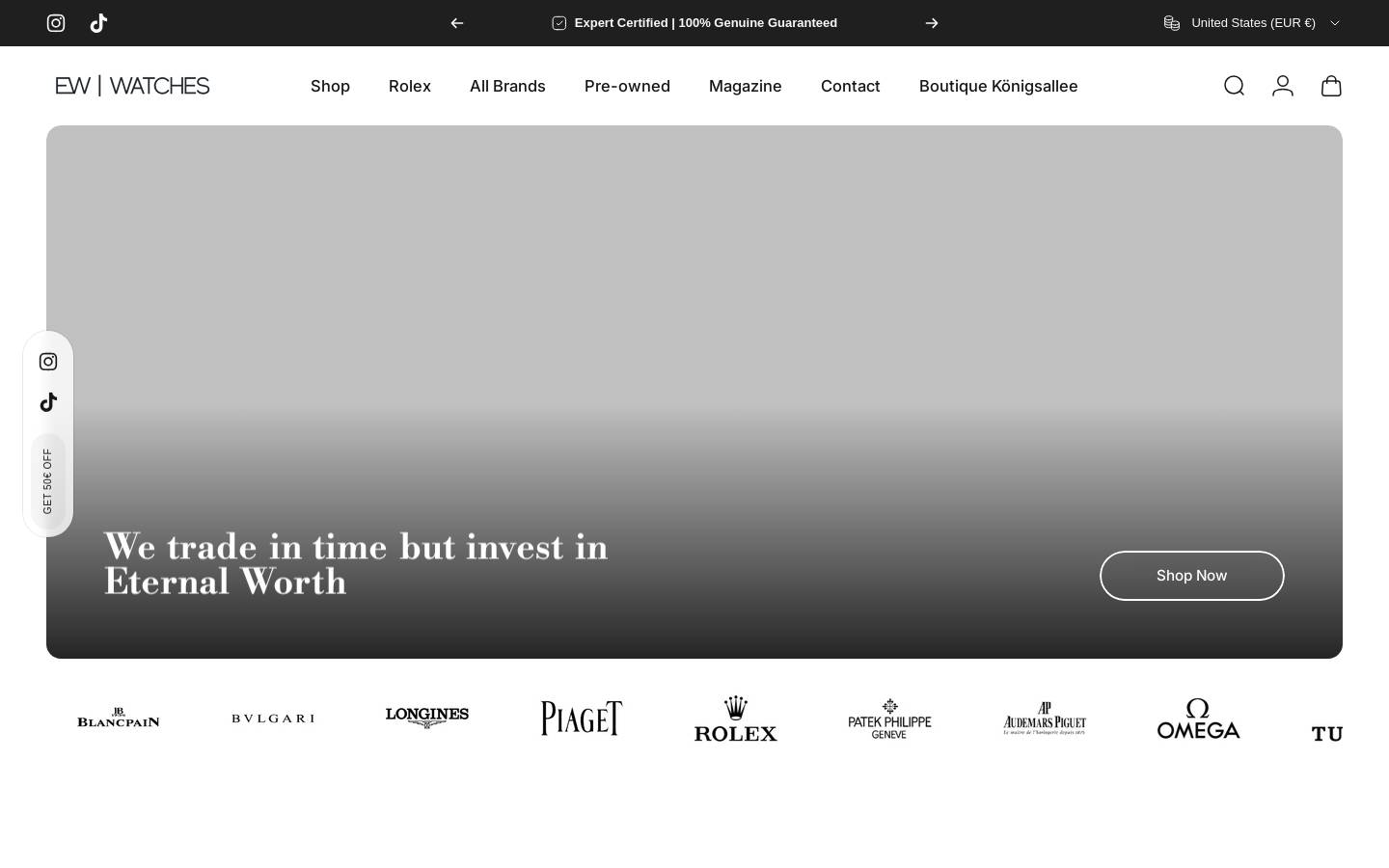Open Instagram from the top bar
This screenshot has height=868, width=1389.
(56, 23)
